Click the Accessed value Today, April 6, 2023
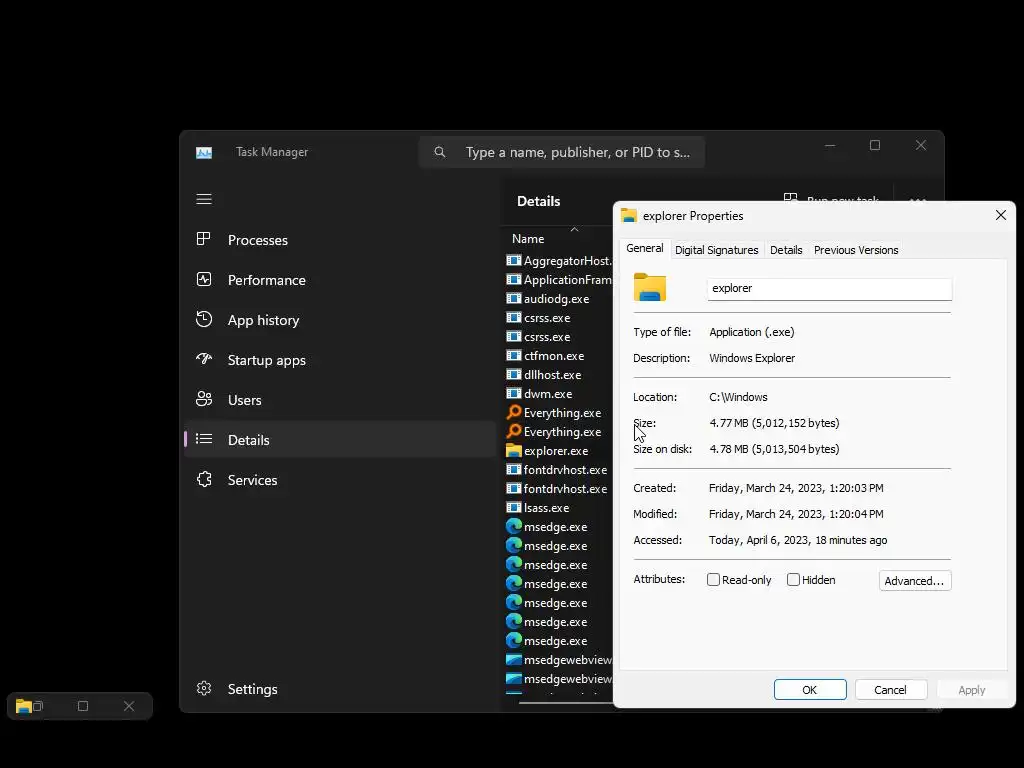 coord(798,540)
